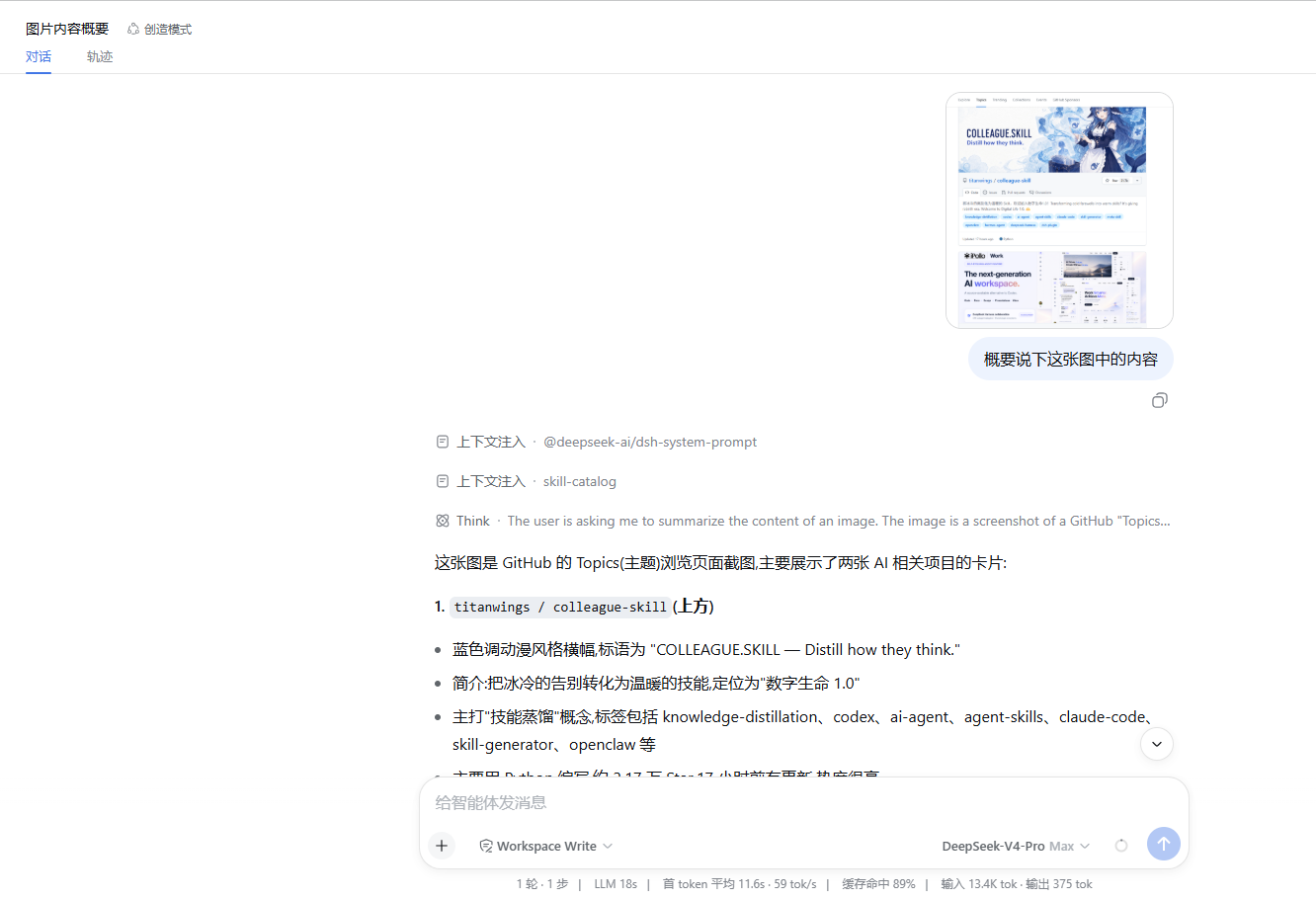Click the 缓存命中 89% status entry
1316x900 pixels.
(878, 884)
